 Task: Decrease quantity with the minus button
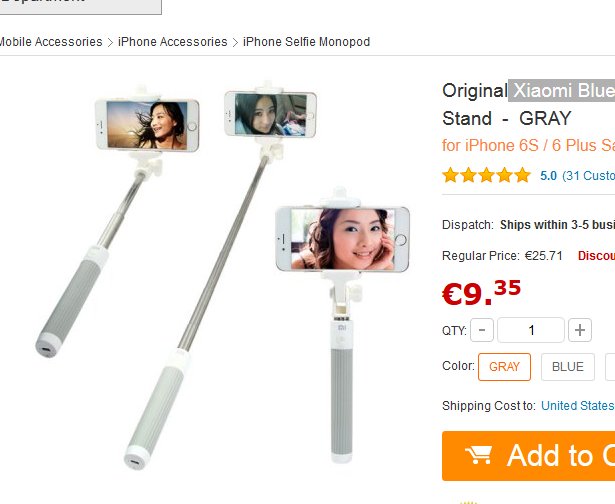coord(482,330)
